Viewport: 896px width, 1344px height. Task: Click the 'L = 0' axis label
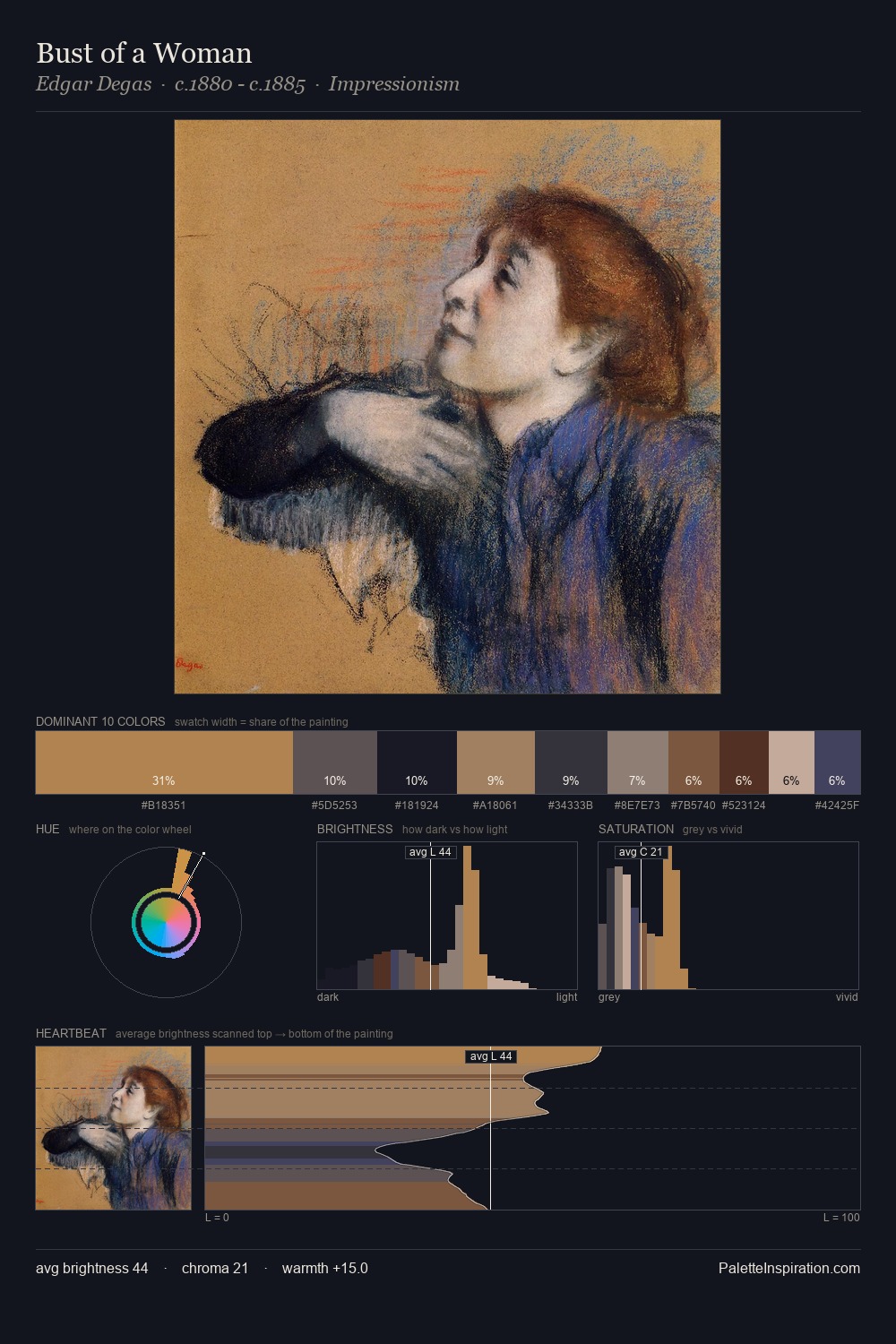(217, 1218)
